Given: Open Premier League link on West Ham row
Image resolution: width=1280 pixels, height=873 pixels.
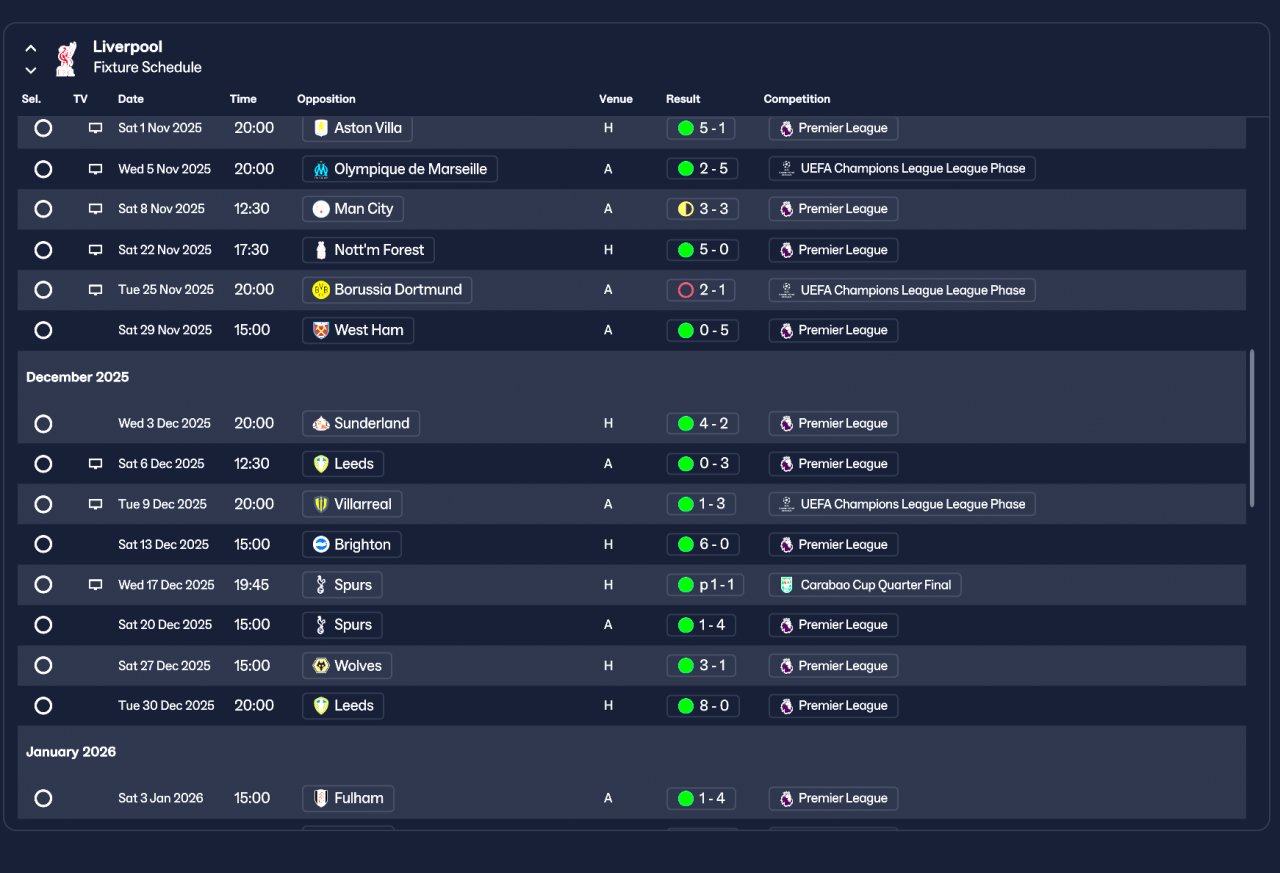Looking at the screenshot, I should click(x=833, y=330).
